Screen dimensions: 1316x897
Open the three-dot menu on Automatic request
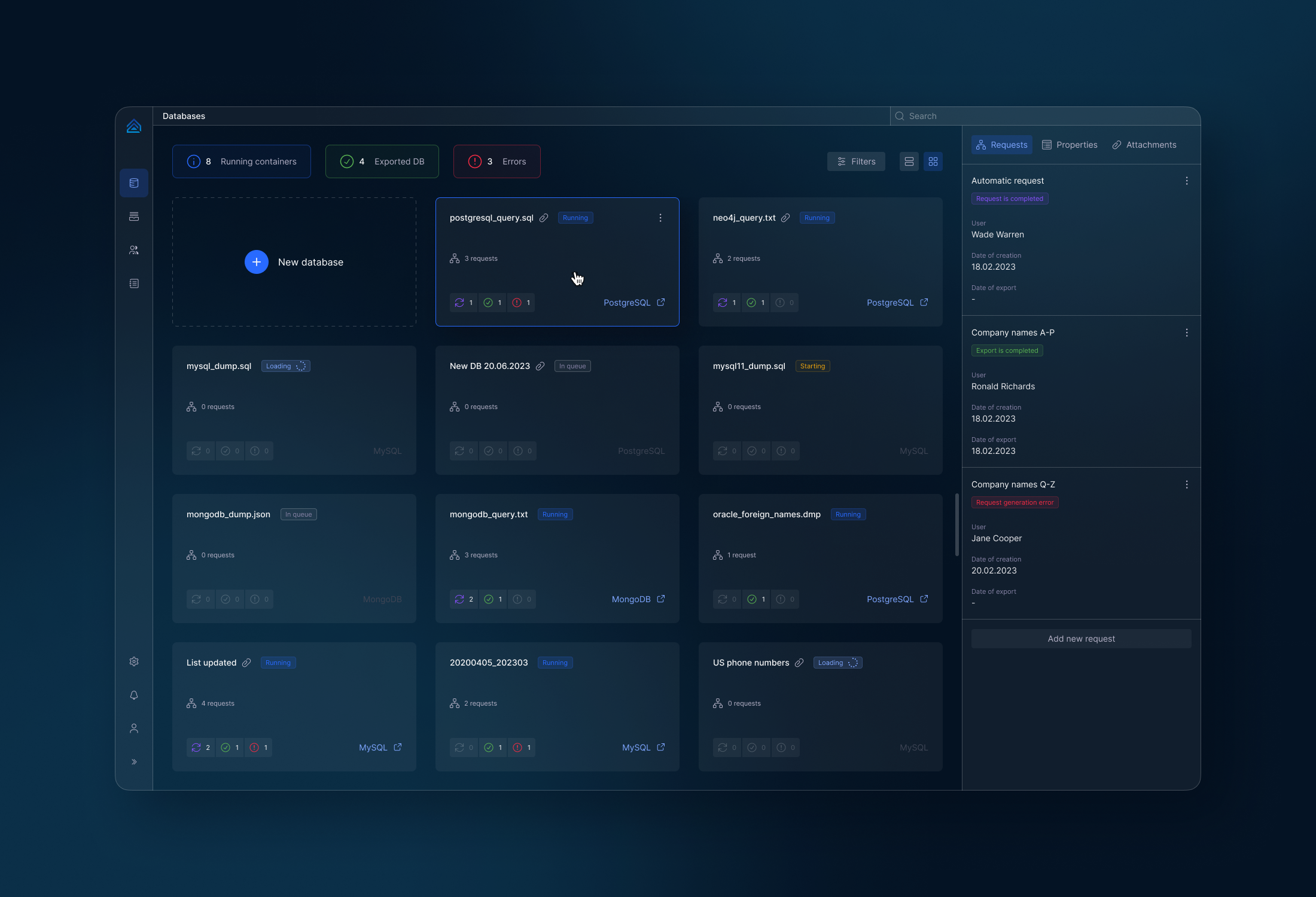pos(1187,180)
